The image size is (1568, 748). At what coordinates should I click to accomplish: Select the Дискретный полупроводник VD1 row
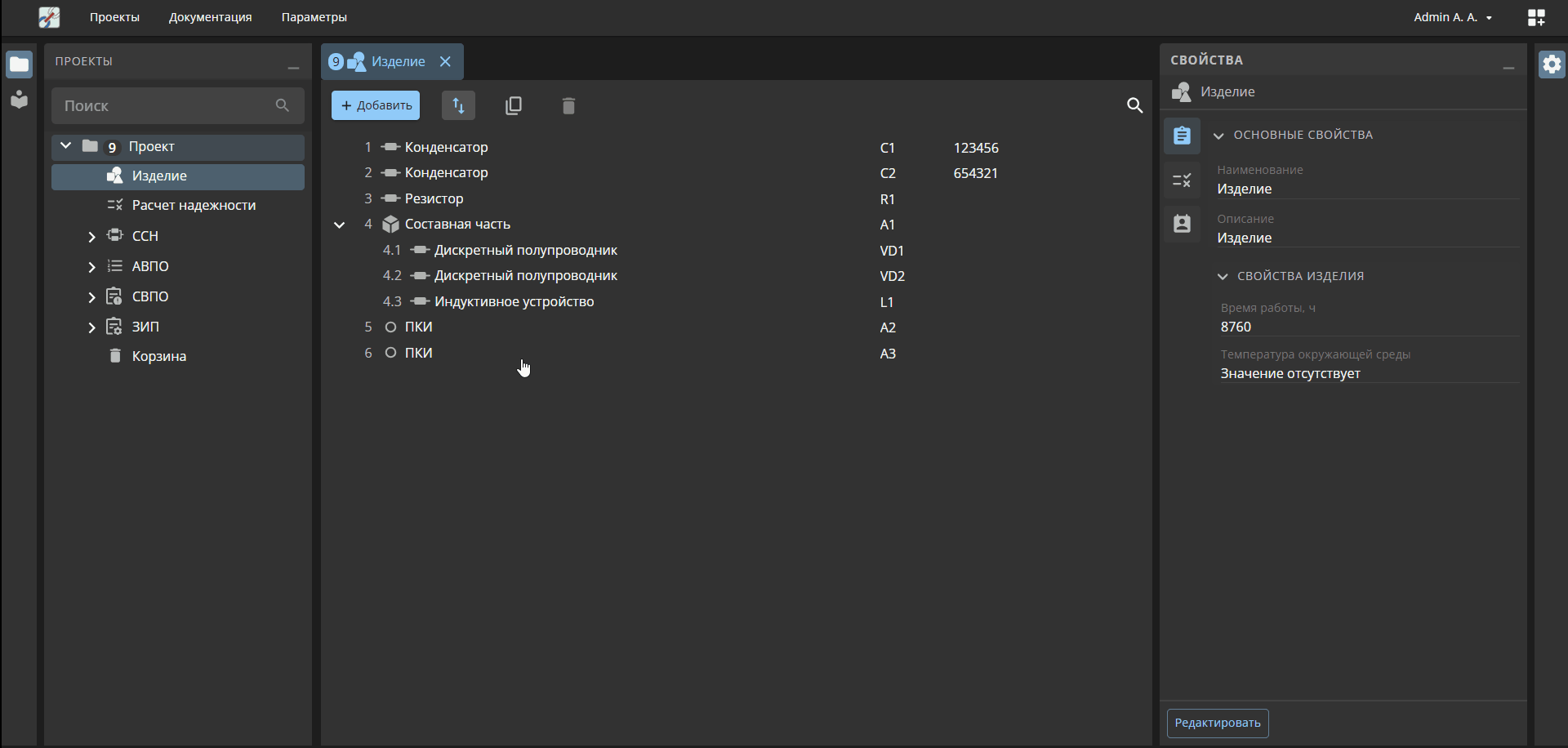click(x=735, y=251)
